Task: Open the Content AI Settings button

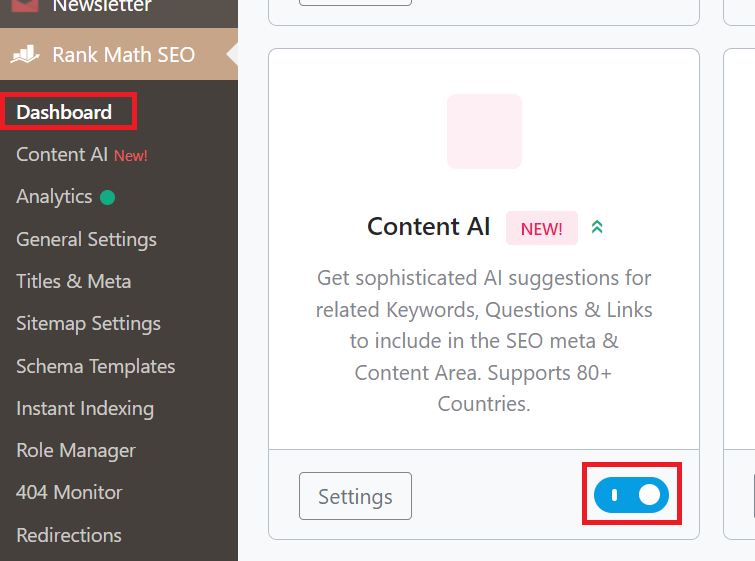Action: [355, 496]
